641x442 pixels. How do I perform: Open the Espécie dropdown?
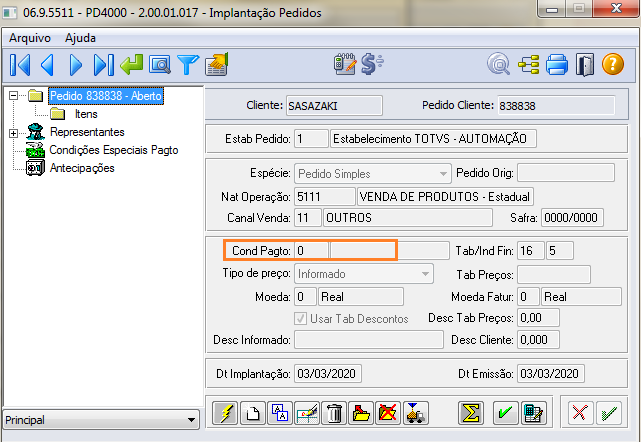tap(443, 174)
